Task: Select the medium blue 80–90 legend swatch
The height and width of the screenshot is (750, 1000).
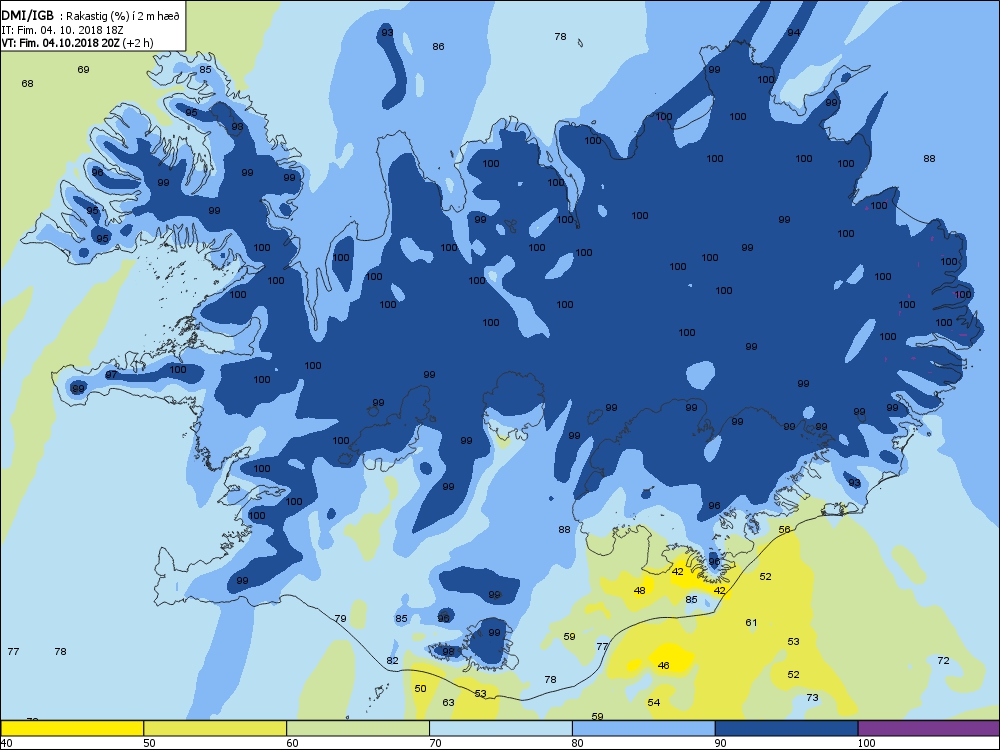Action: pyautogui.click(x=643, y=728)
